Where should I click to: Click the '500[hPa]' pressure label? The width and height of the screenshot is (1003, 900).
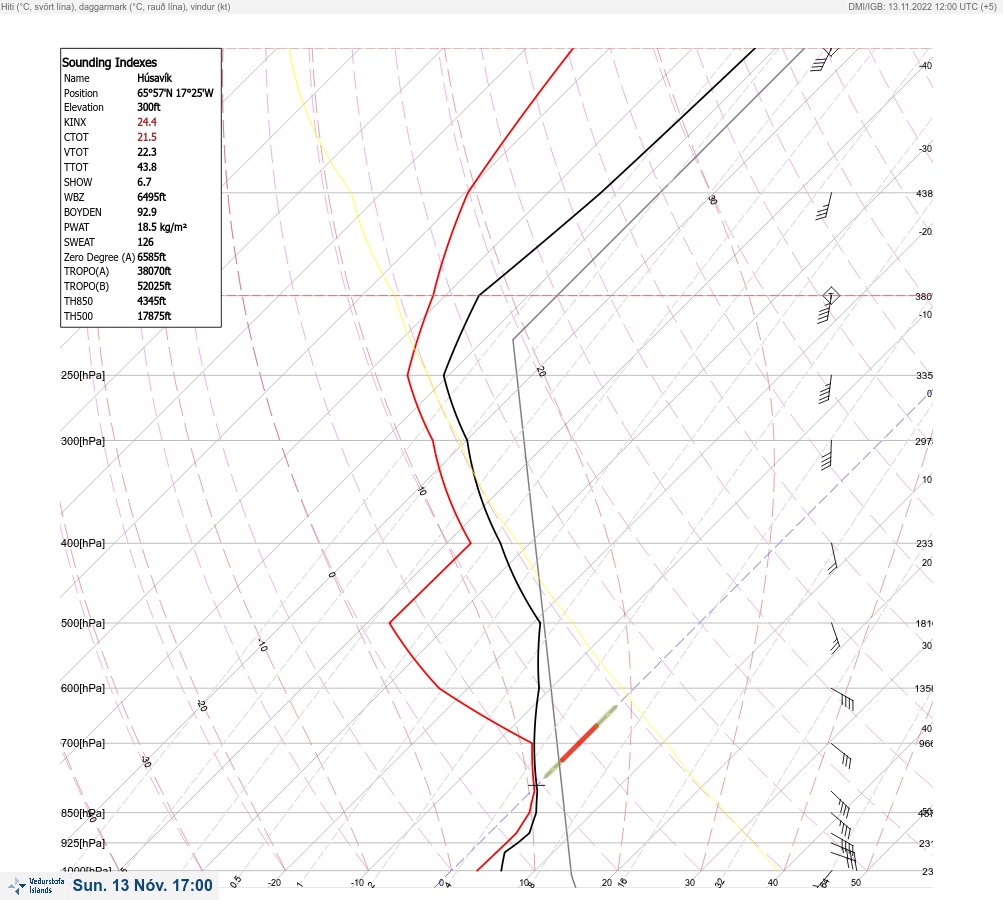tap(83, 623)
